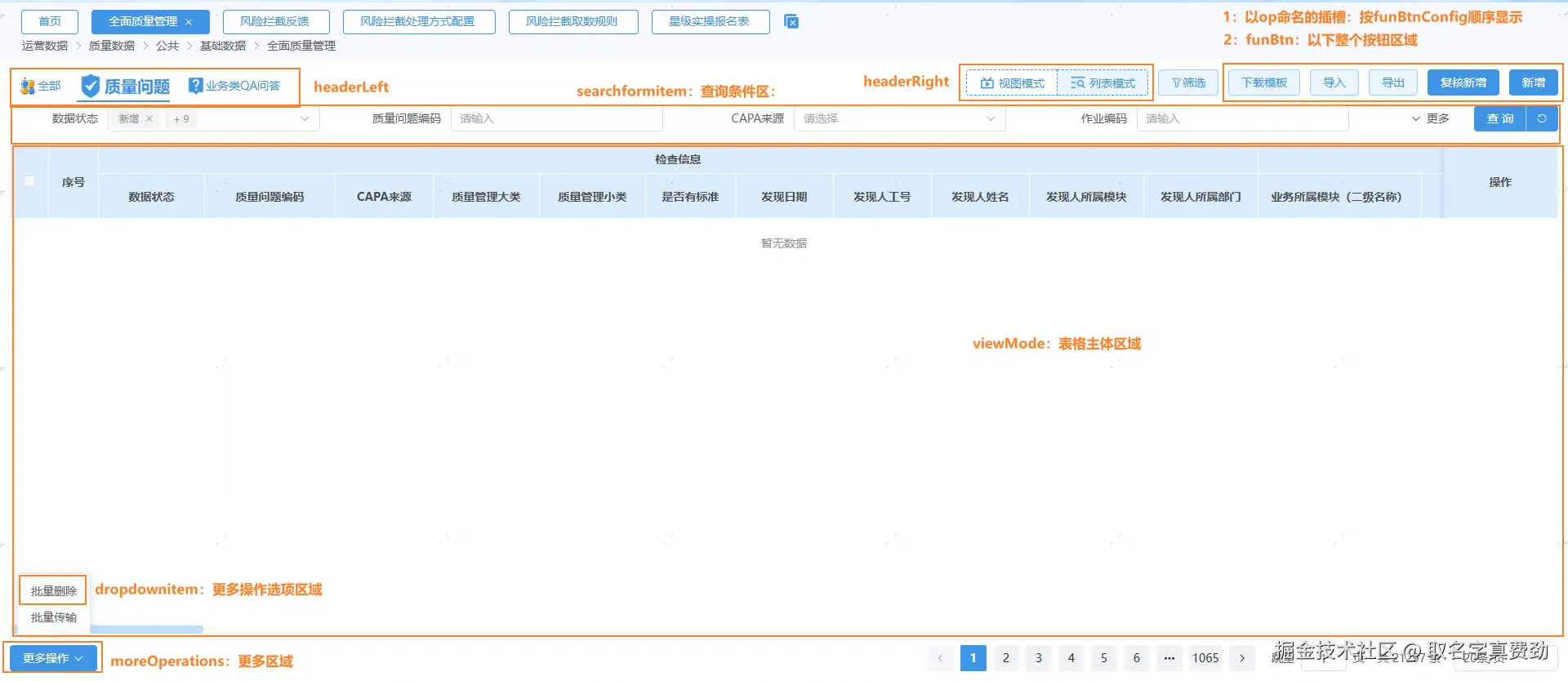Click the 质量问题编码 column header

pos(269,197)
